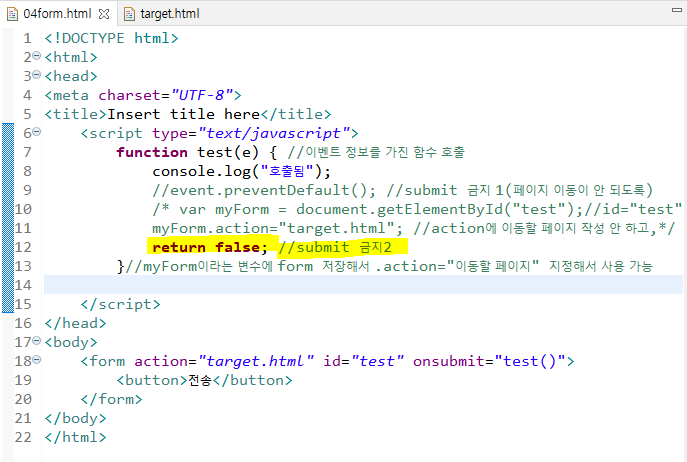Click line number 22 in the gutter

[23, 437]
